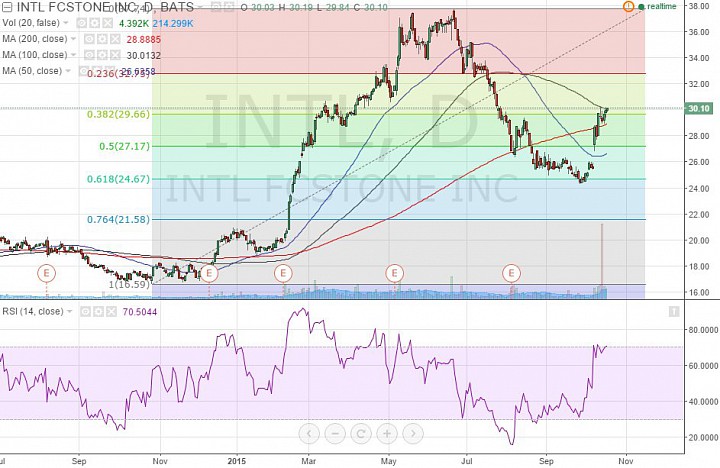The image size is (720, 468).
Task: Click the earnings E marker near December
Action: coord(209,273)
